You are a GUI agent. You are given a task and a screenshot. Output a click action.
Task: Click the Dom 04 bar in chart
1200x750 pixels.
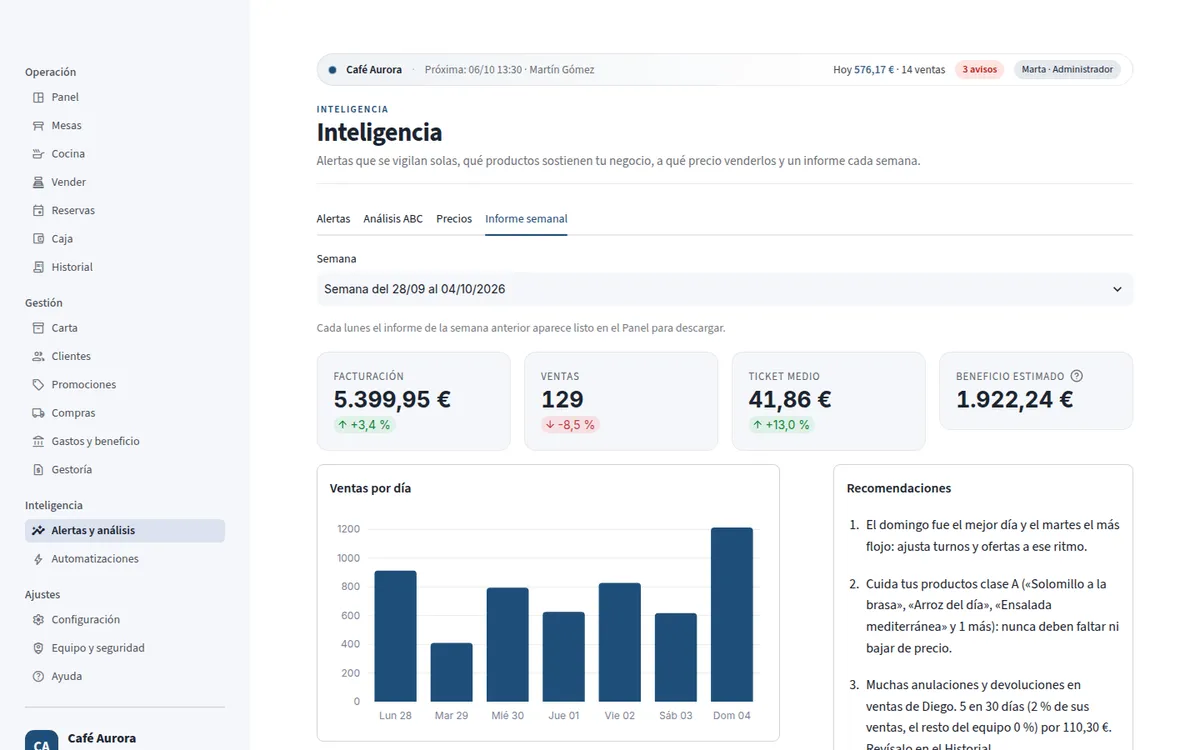pyautogui.click(x=732, y=614)
